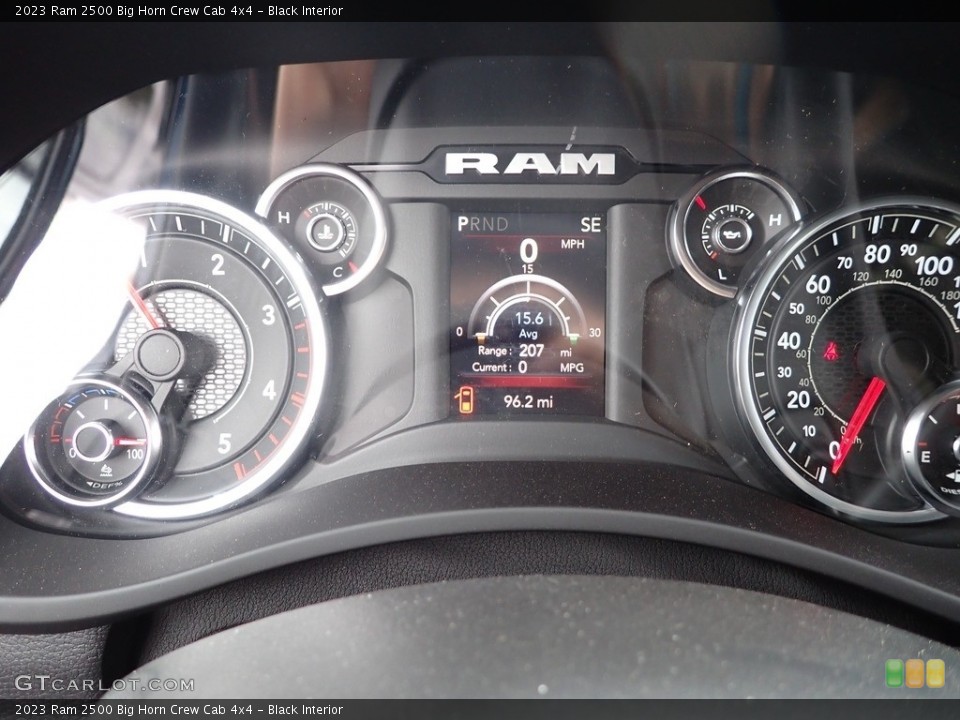Select the Range 207 mi reading
Screen dimensions: 960x720
point(524,351)
